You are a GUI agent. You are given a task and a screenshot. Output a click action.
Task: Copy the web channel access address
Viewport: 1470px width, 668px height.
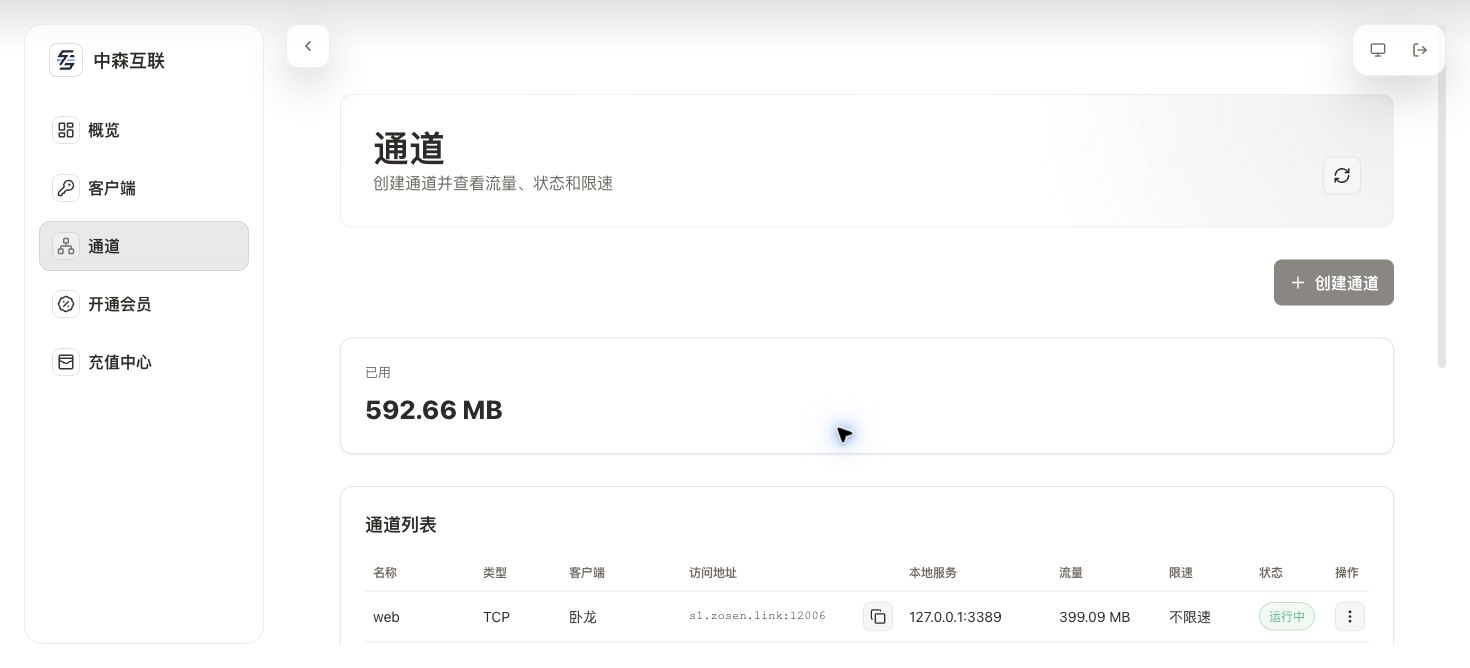[x=878, y=617]
